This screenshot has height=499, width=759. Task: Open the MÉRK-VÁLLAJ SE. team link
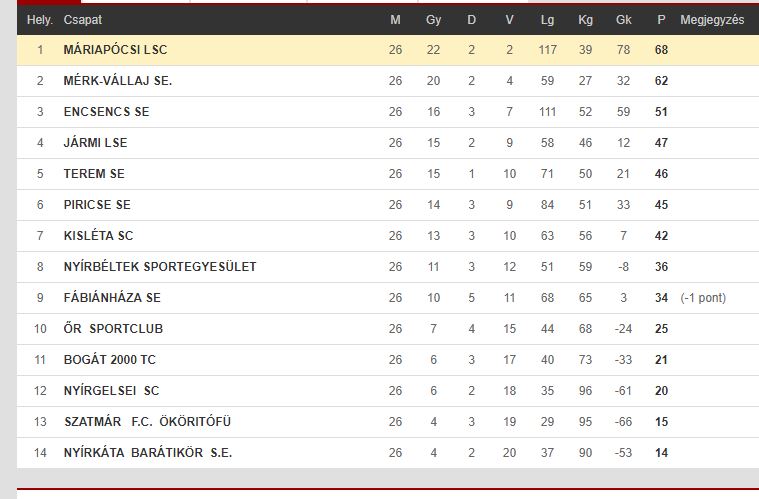(x=118, y=81)
